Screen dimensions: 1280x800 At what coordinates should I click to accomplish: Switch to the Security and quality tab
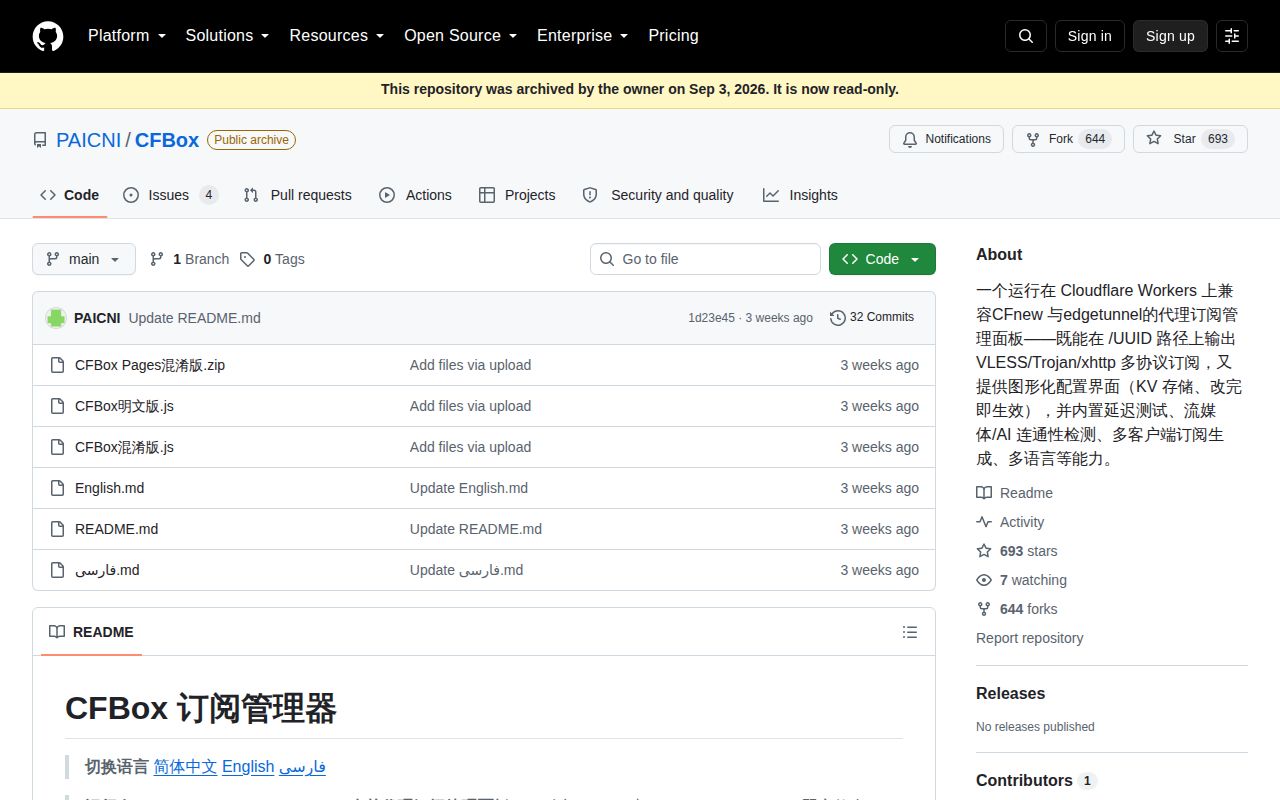[x=658, y=195]
